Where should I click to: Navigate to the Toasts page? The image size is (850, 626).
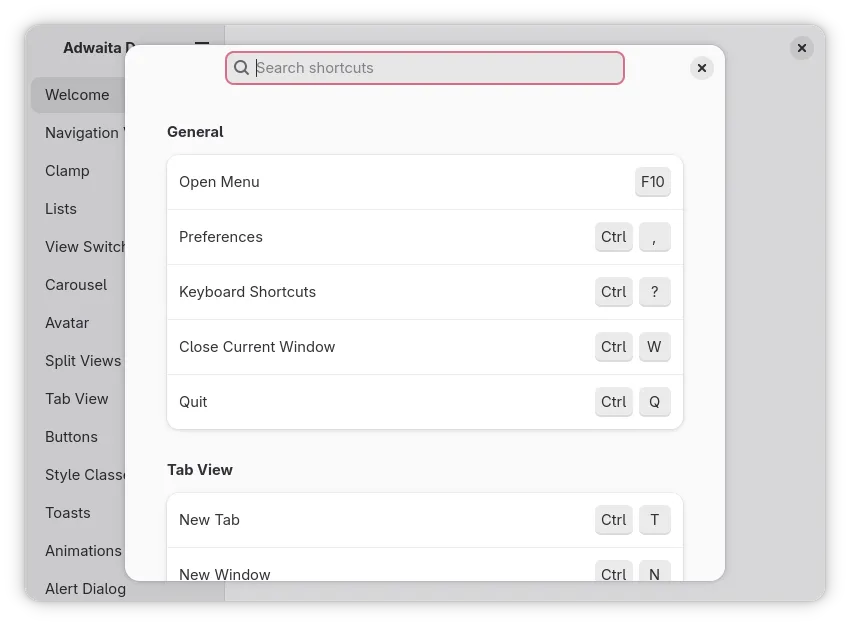pos(68,513)
